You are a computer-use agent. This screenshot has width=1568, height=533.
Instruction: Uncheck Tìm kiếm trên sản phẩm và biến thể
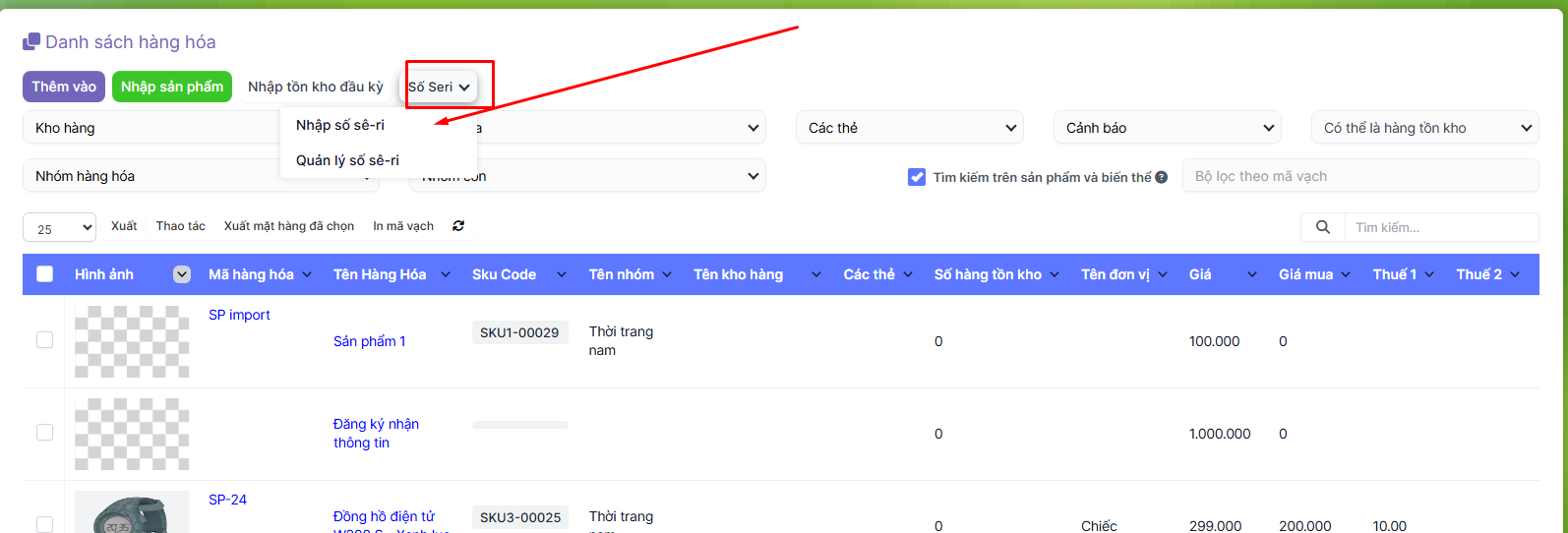917,177
